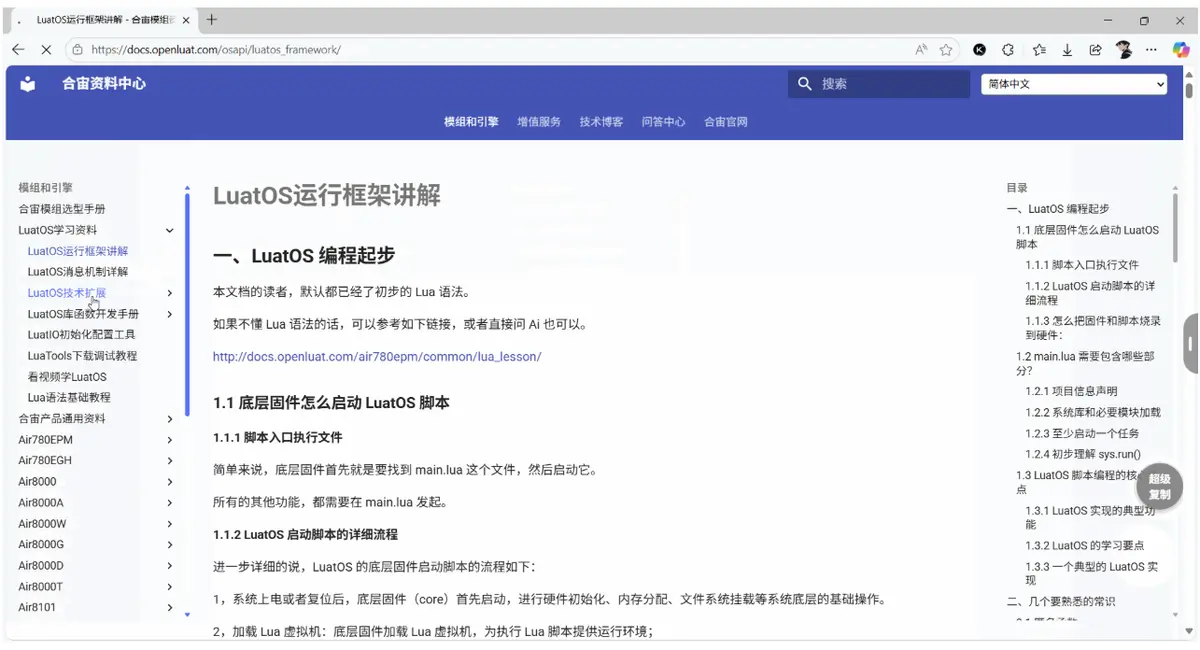Expand the 合宙产品通用资料 section

point(169,419)
